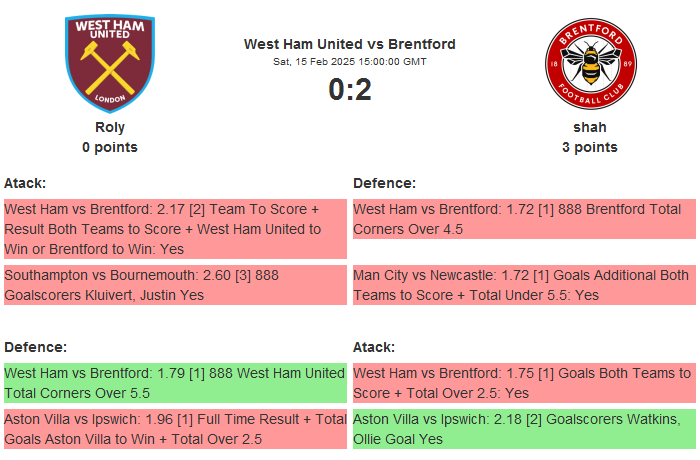The height and width of the screenshot is (460, 700).
Task: Click Roly's Atack section heading
Action: click(x=25, y=183)
